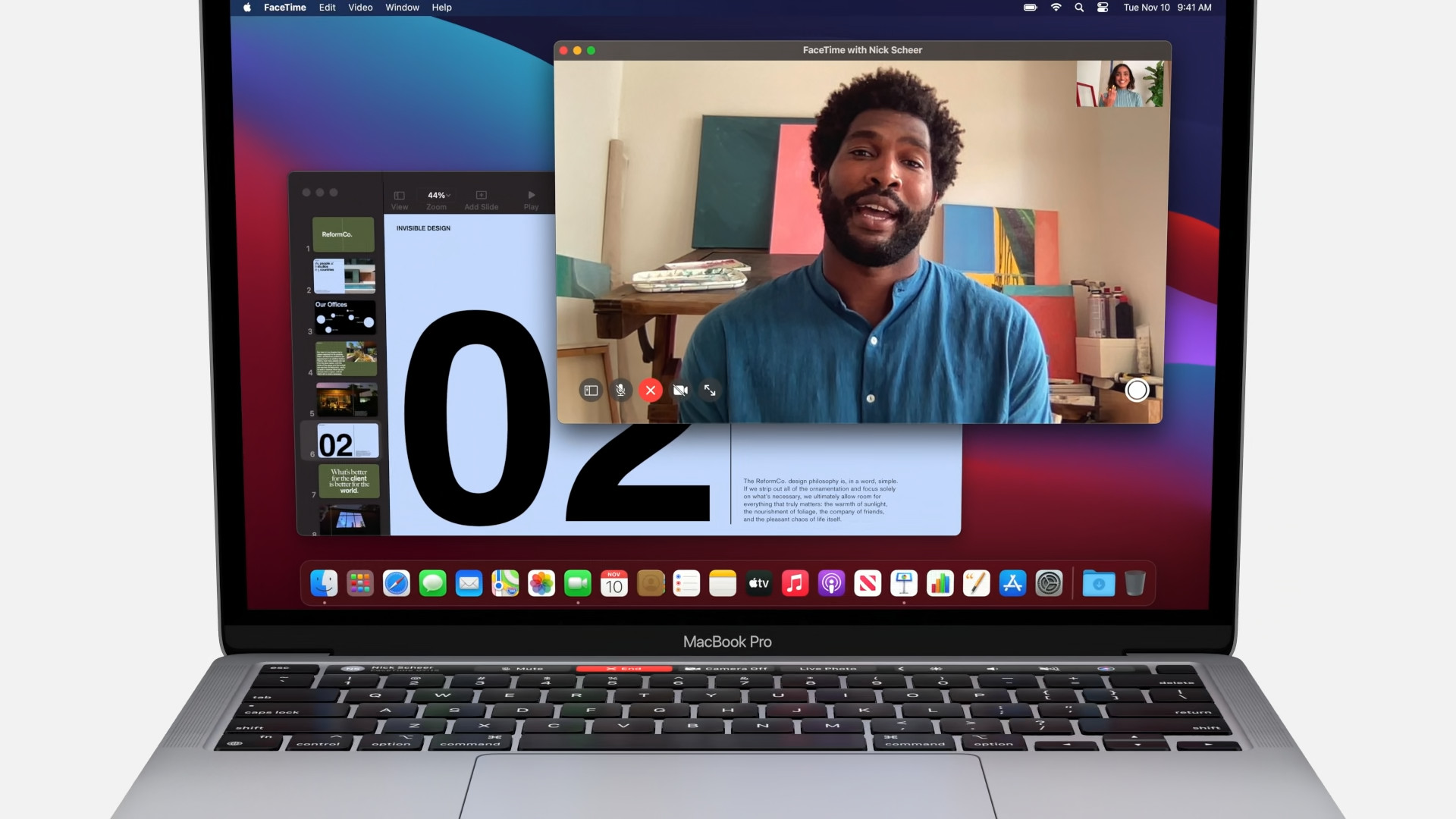Viewport: 1456px width, 819px height.
Task: Open the Video menu in the menu bar
Action: click(x=360, y=8)
